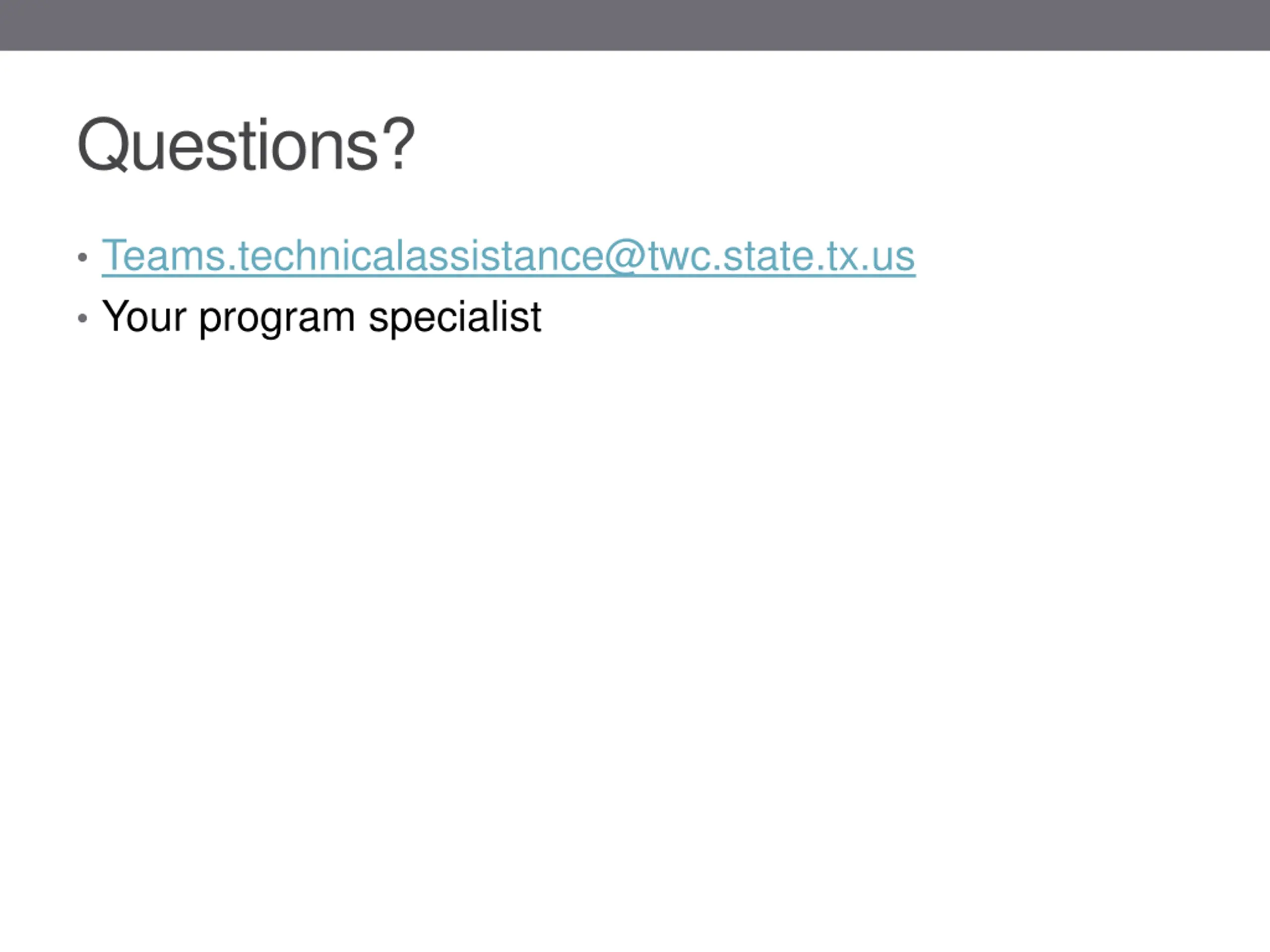Click the word "specialist"
Viewport: 1270px width, 952px height.
click(x=455, y=317)
